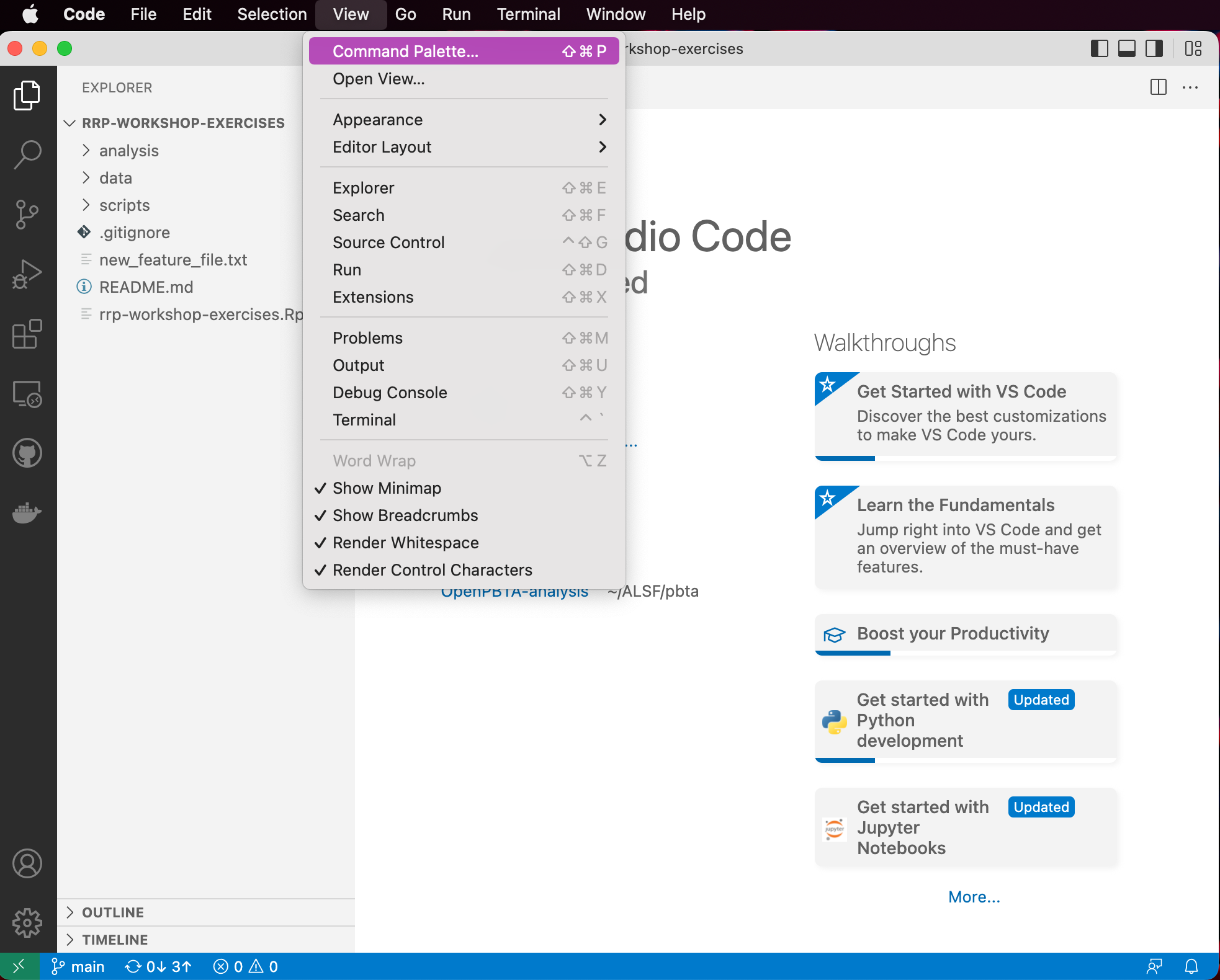Screen dimensions: 1220x980
Task: Open Learn the Fundamentals walkthrough
Action: [x=966, y=537]
